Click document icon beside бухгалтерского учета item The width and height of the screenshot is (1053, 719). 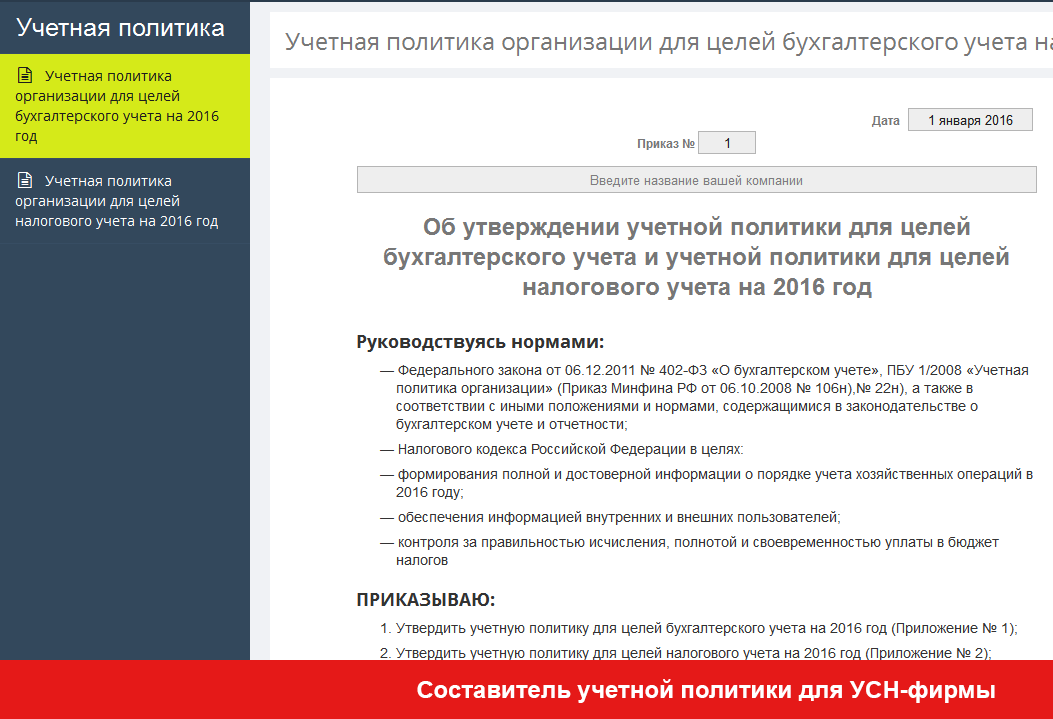(25, 75)
